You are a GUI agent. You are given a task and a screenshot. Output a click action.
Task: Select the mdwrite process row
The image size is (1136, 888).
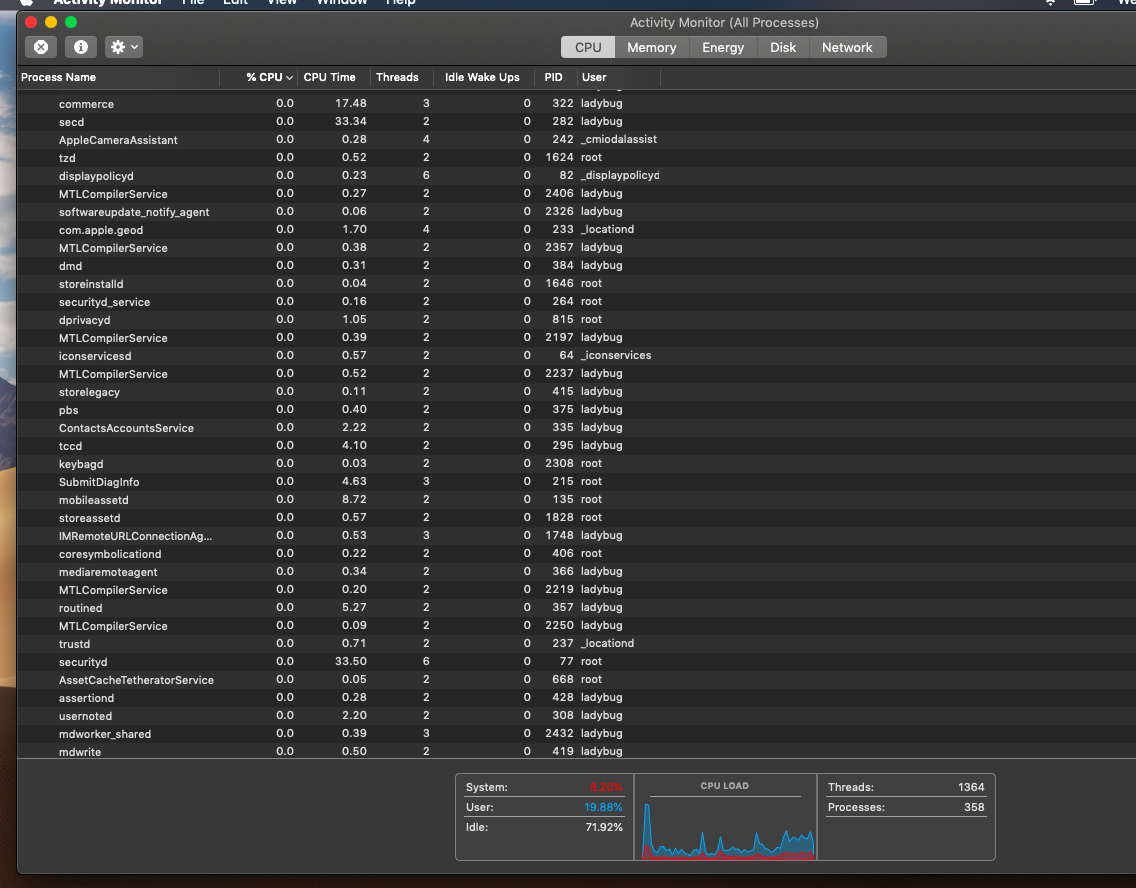point(577,751)
